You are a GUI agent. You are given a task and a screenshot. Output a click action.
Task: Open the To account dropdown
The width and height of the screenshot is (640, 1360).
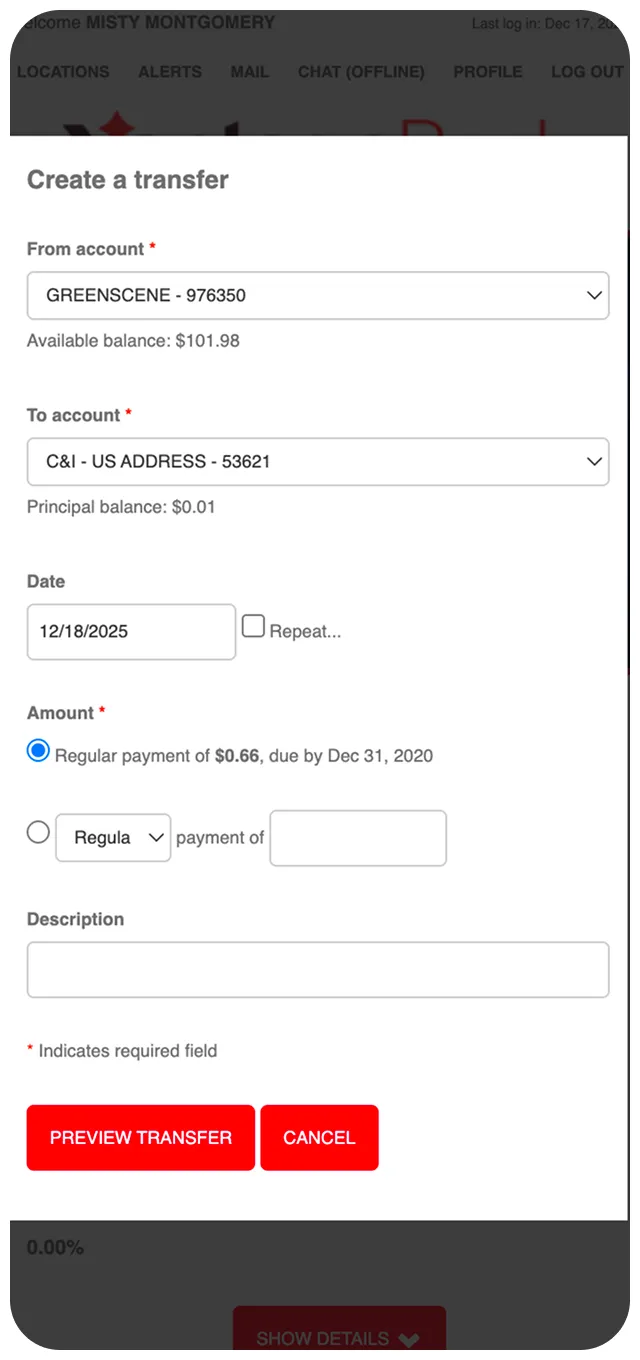click(x=317, y=462)
